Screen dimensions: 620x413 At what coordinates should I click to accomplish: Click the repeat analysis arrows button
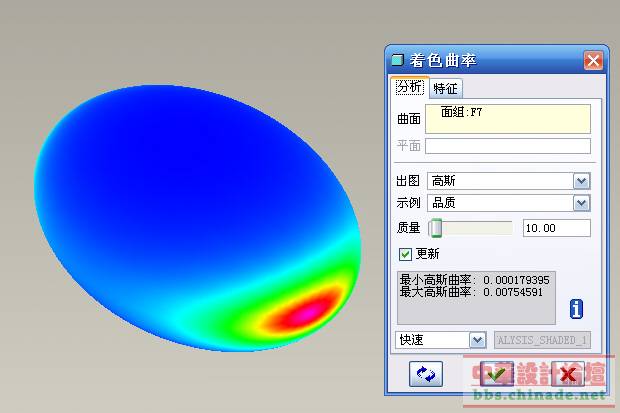pyautogui.click(x=425, y=374)
